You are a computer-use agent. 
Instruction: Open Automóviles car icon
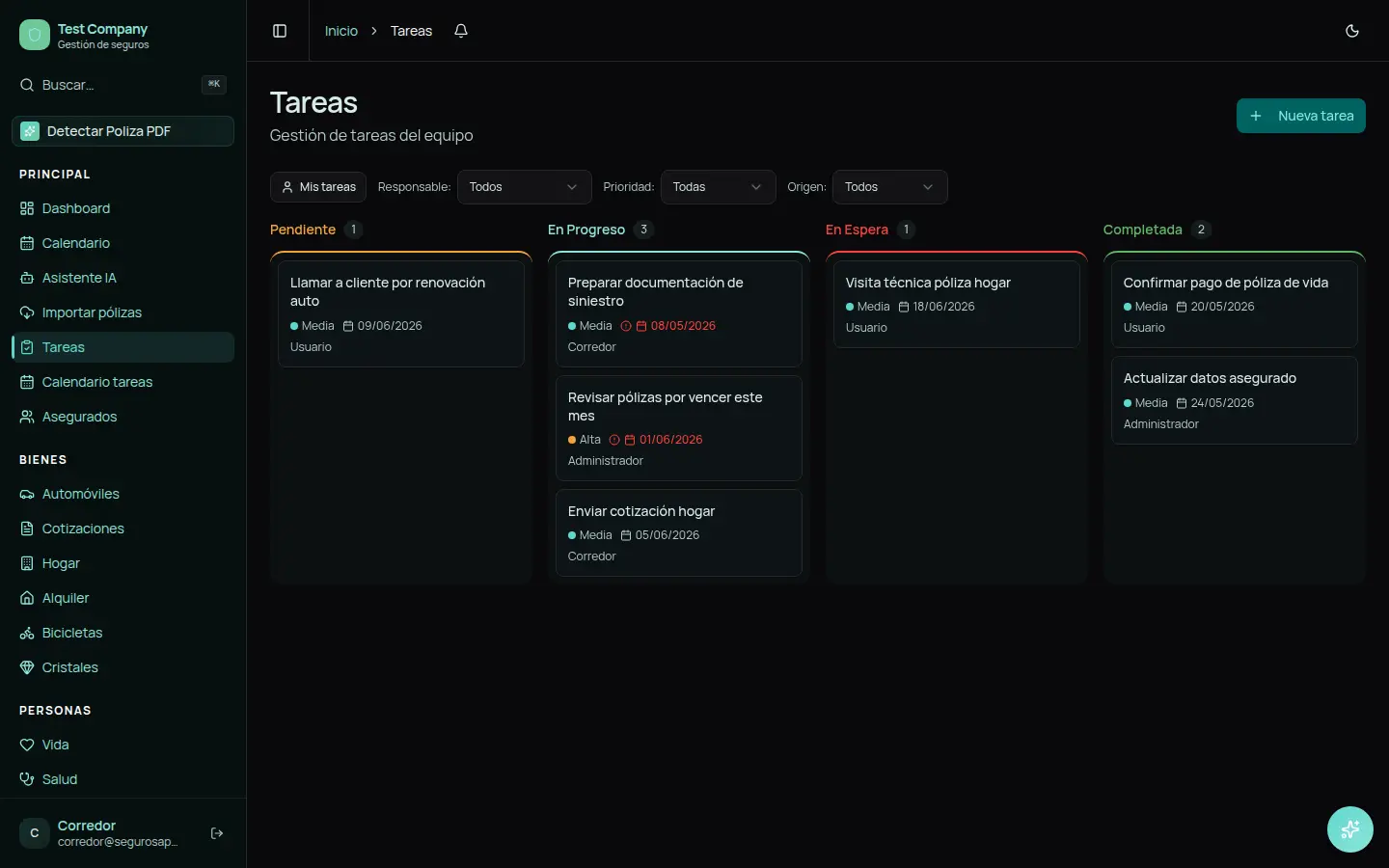click(x=27, y=494)
